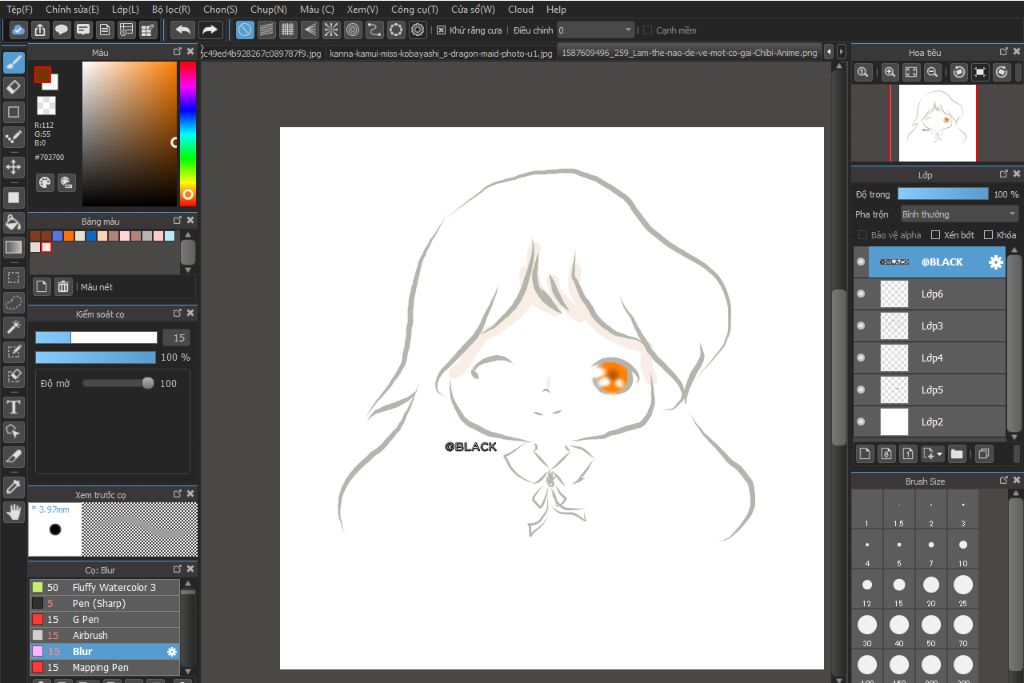Select the Lớp2 layer thumbnail
The width and height of the screenshot is (1024, 683).
[x=894, y=422]
